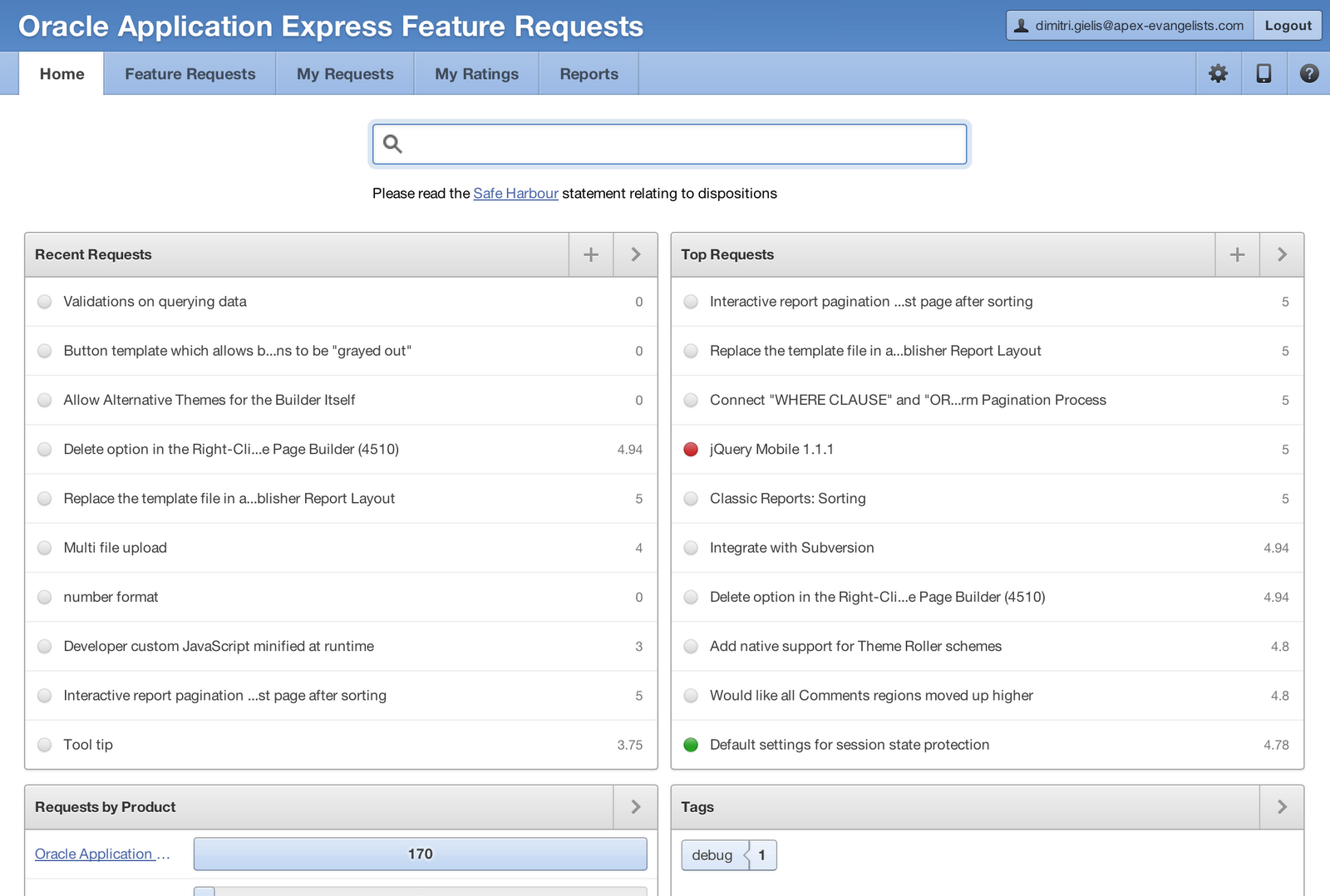
Task: Expand Top Requests with arrow chevron
Action: pos(1282,254)
